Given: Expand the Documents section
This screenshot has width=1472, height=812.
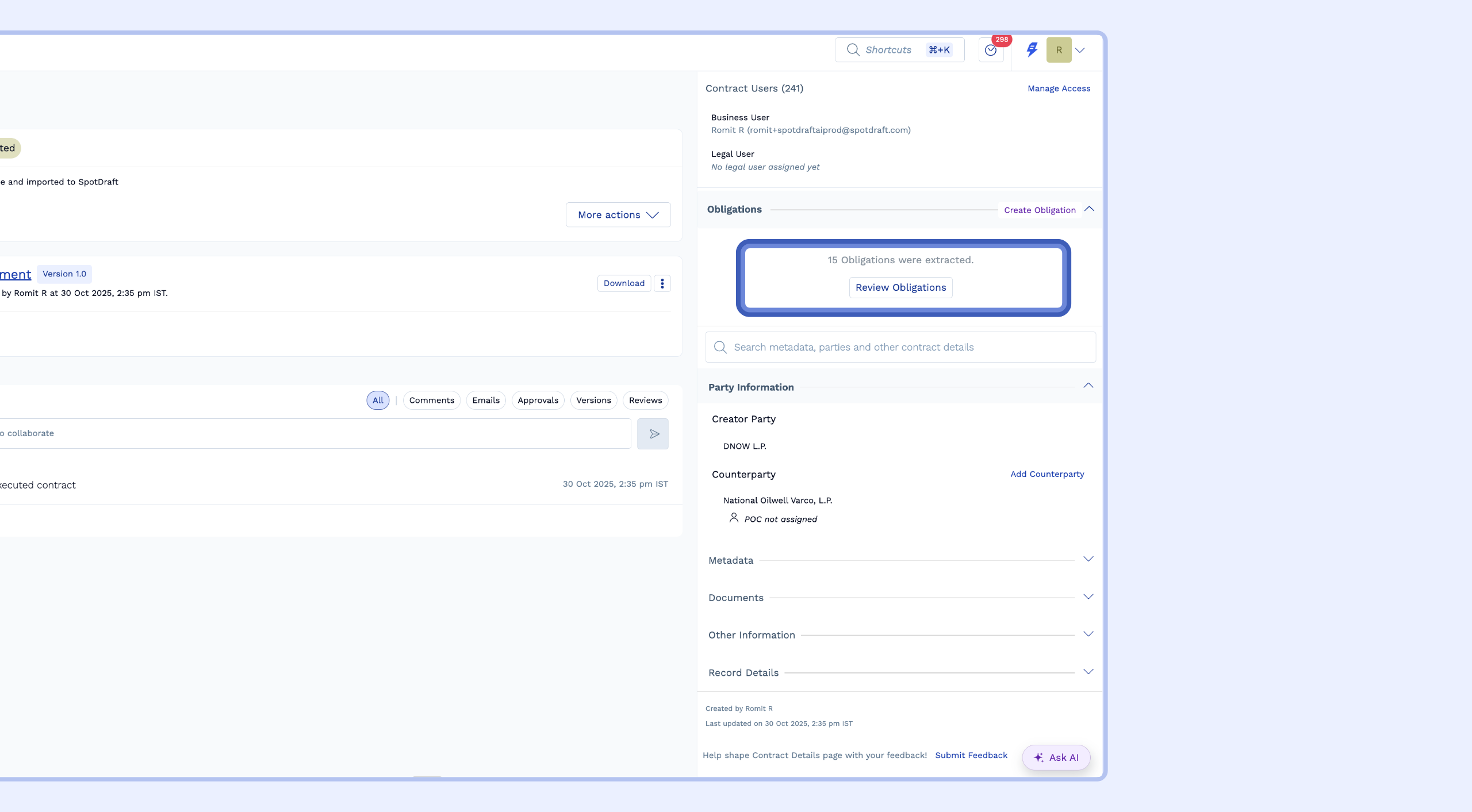Looking at the screenshot, I should (x=1088, y=597).
